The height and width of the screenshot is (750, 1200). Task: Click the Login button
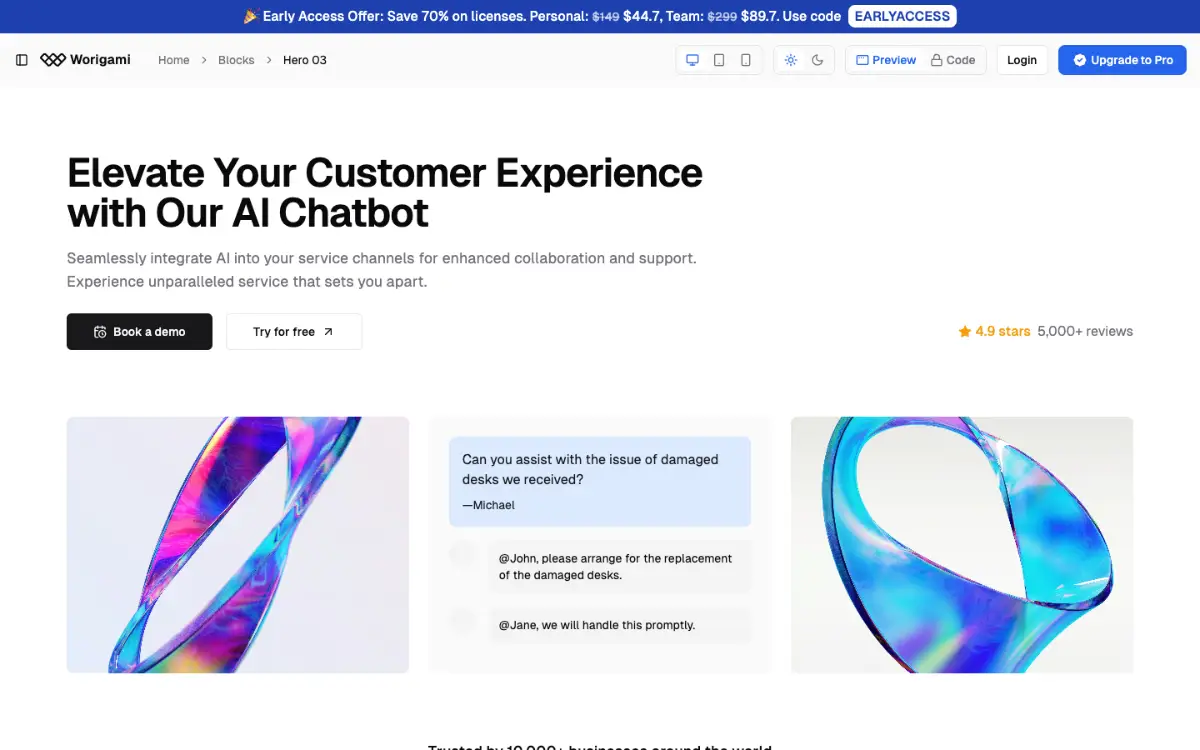[1022, 60]
